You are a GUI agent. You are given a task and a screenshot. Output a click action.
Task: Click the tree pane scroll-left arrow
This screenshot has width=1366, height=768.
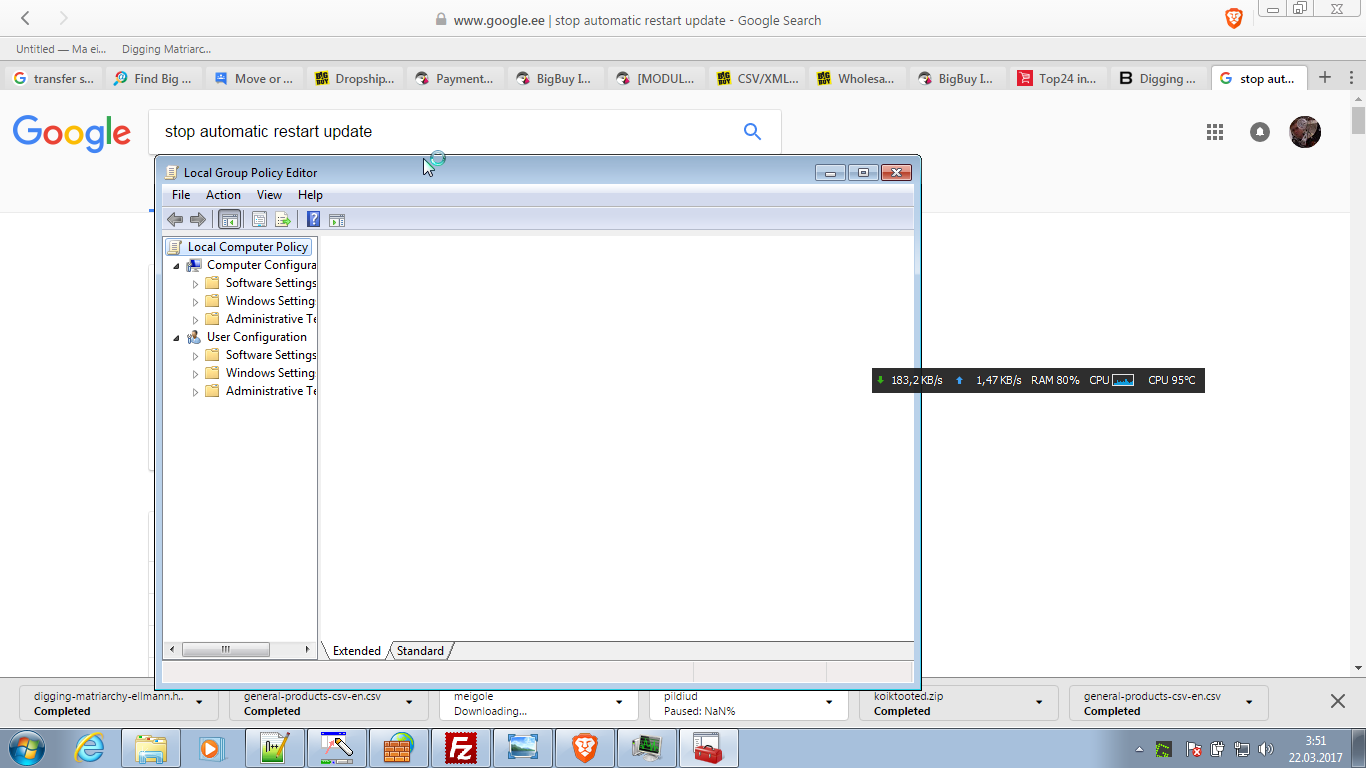[x=170, y=650]
